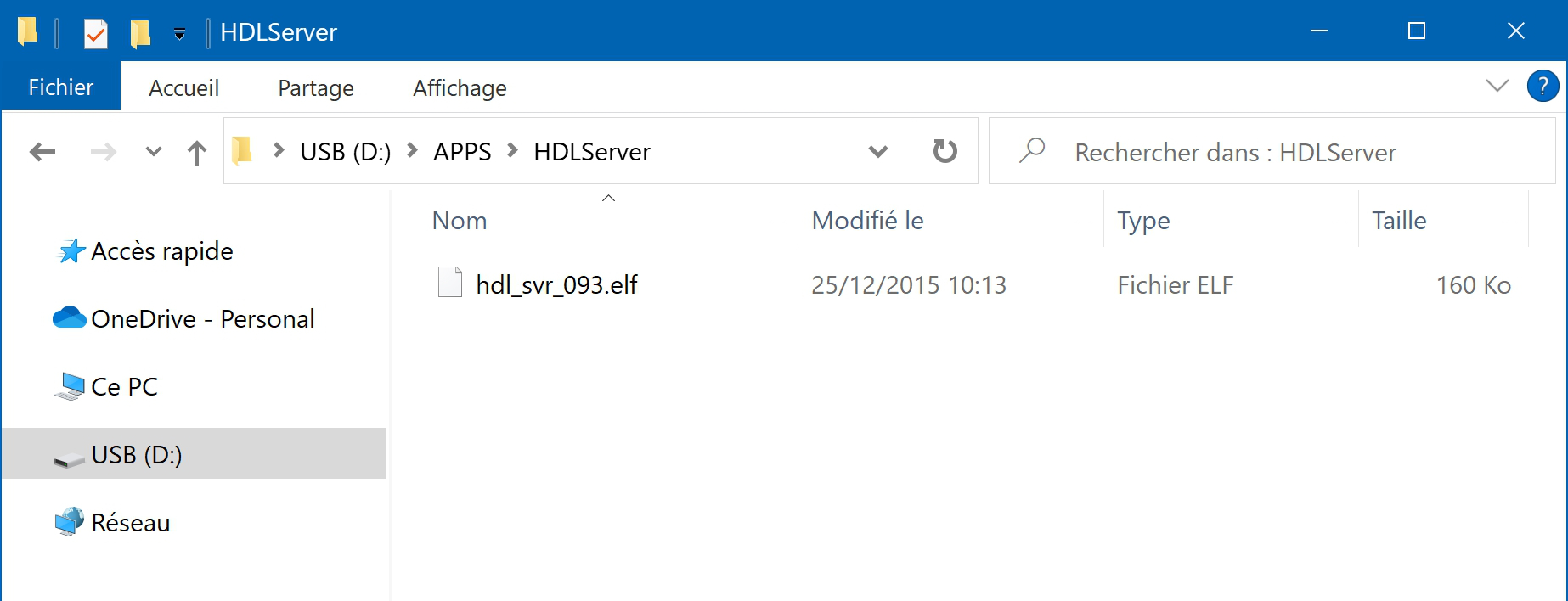Sort files by the Nom column header

click(x=460, y=221)
